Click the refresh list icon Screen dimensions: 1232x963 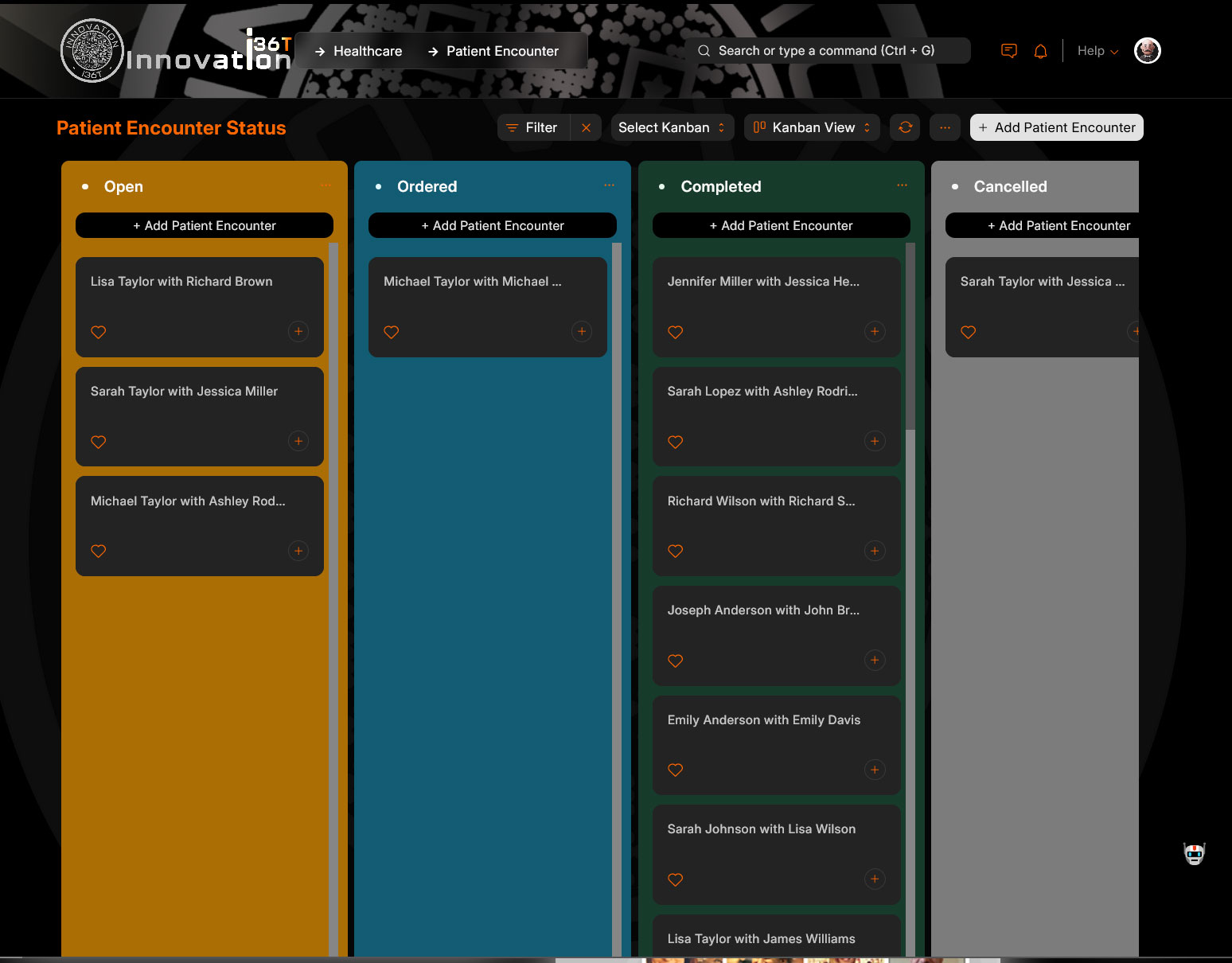pyautogui.click(x=905, y=127)
